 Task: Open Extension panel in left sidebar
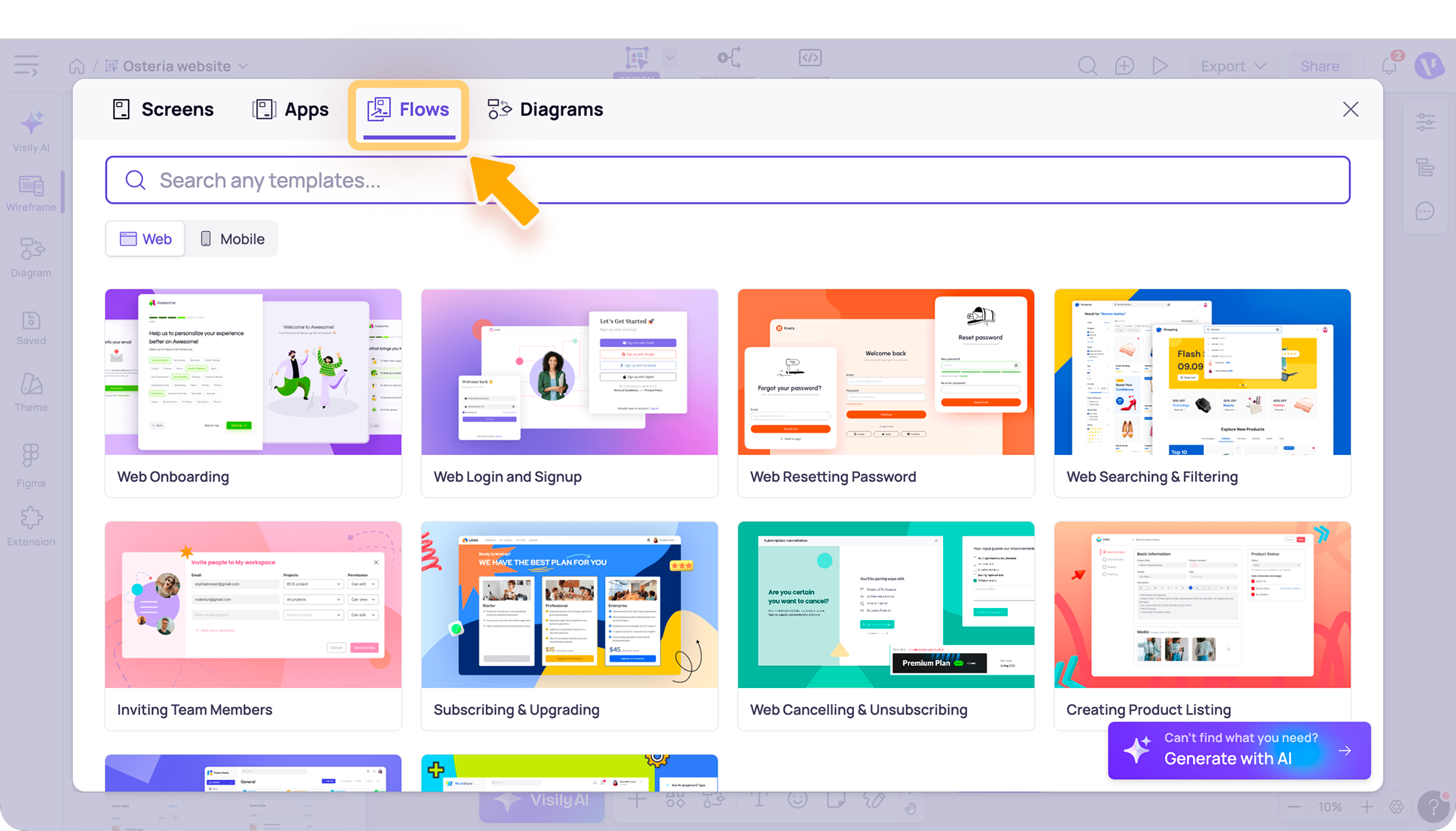(x=31, y=527)
